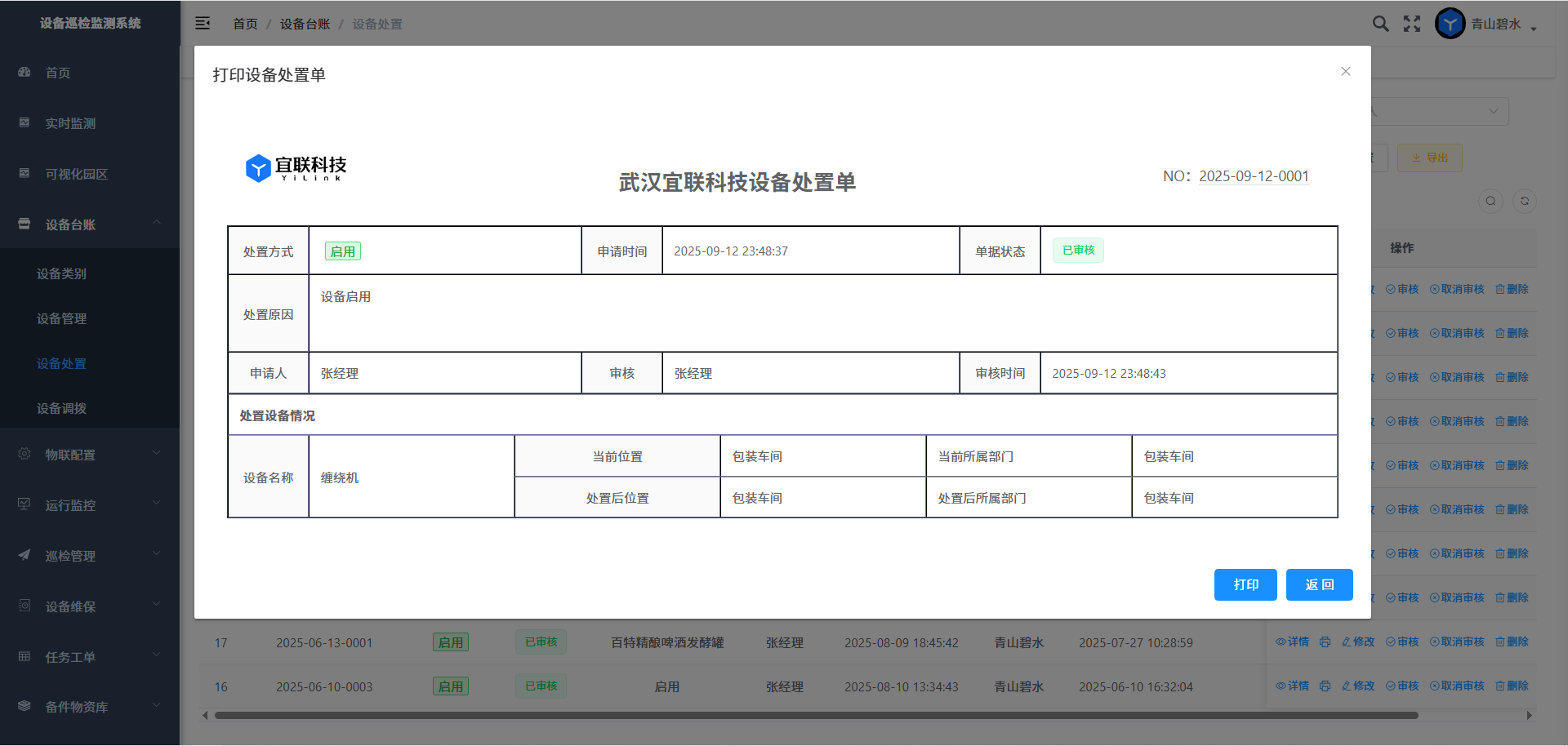
Task: Expand the 物联配置 menu
Action: click(90, 455)
